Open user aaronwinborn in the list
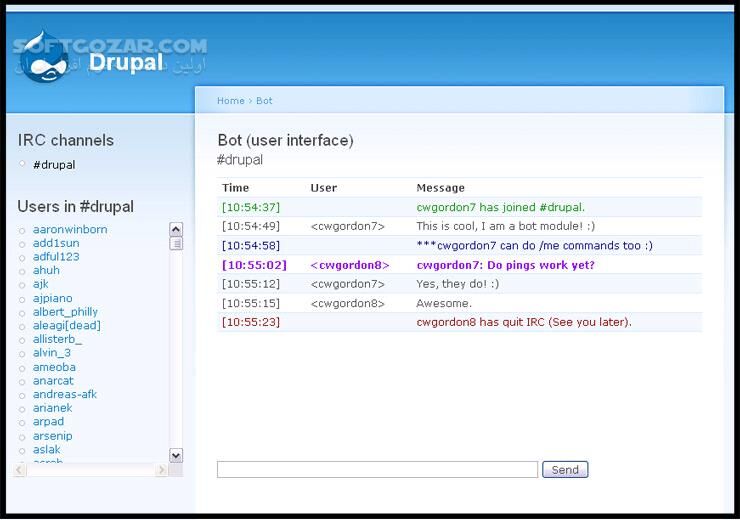 pyautogui.click(x=70, y=230)
